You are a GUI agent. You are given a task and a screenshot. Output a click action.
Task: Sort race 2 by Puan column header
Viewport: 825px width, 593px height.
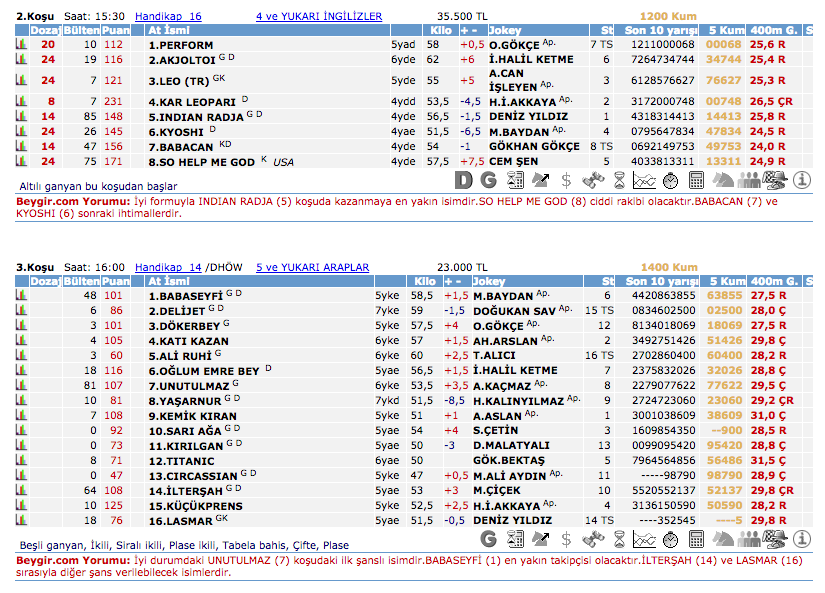[116, 31]
